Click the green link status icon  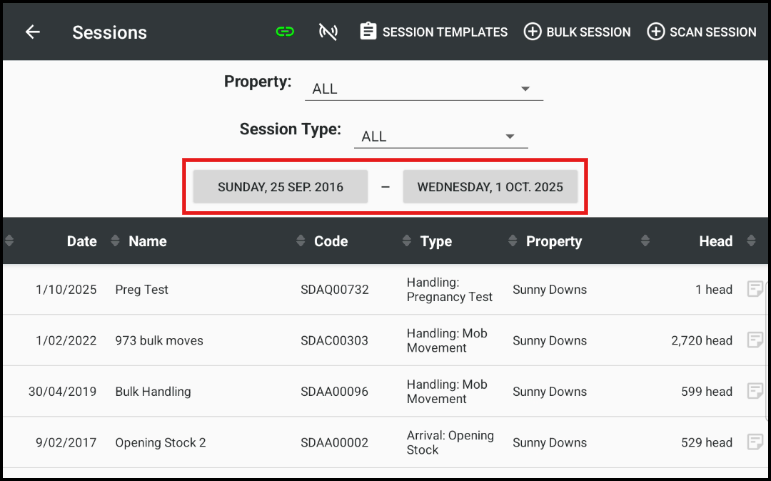(285, 32)
